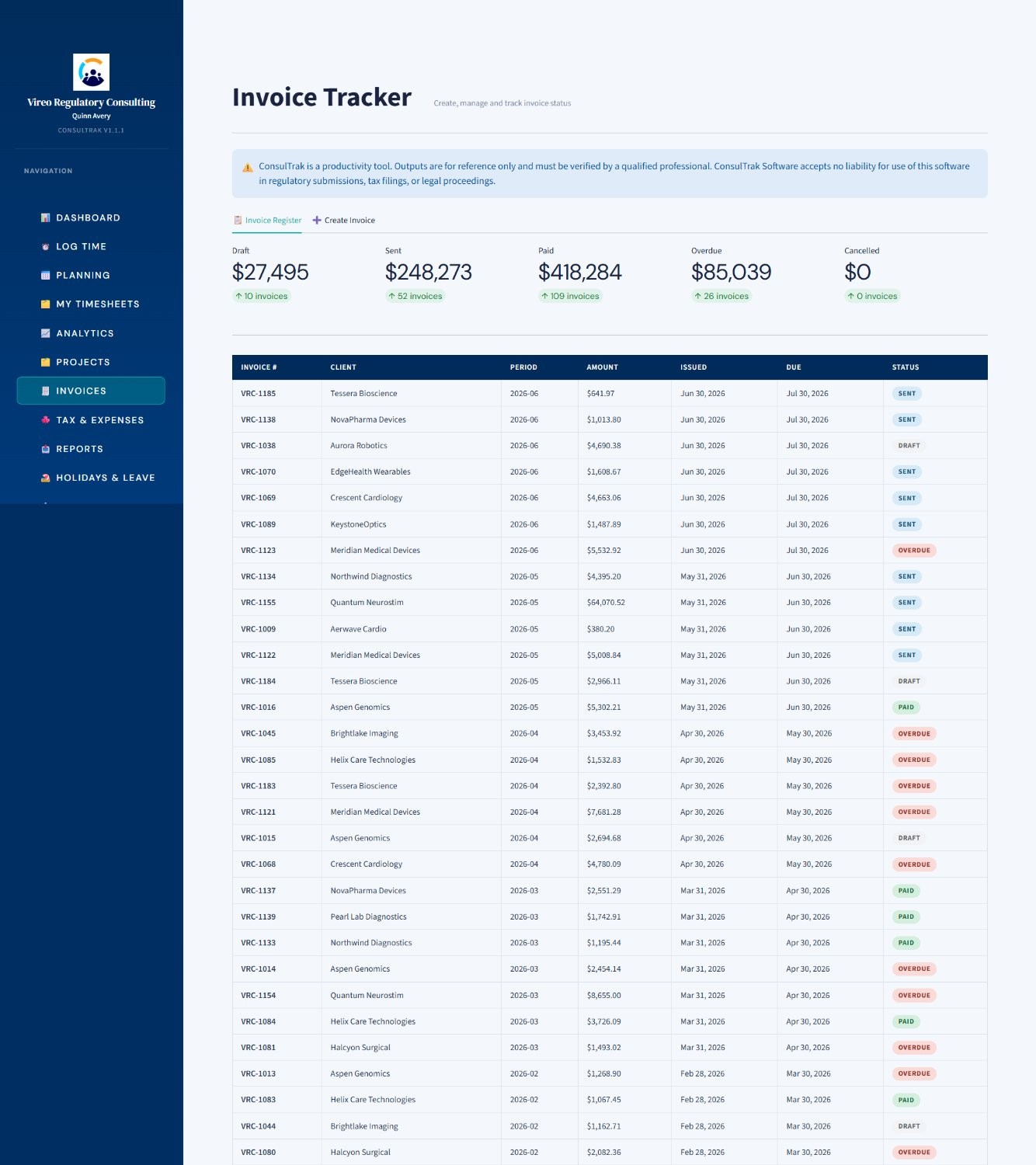Viewport: 1036px width, 1165px height.
Task: Click the '10 invoices' badge
Action: coord(262,296)
